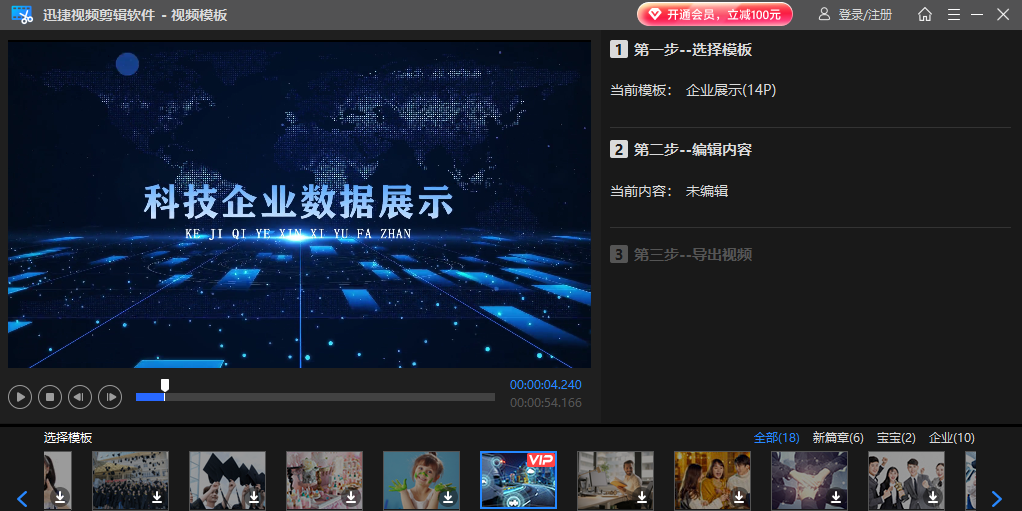Download the girl with painted hands template

(x=448, y=496)
